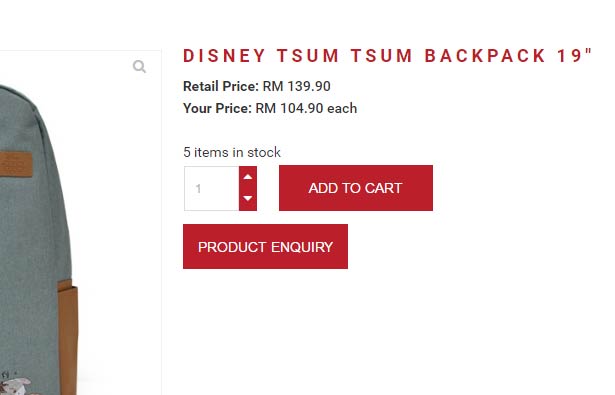The width and height of the screenshot is (615, 395).
Task: Click the 19" size in the title
Action: point(575,56)
